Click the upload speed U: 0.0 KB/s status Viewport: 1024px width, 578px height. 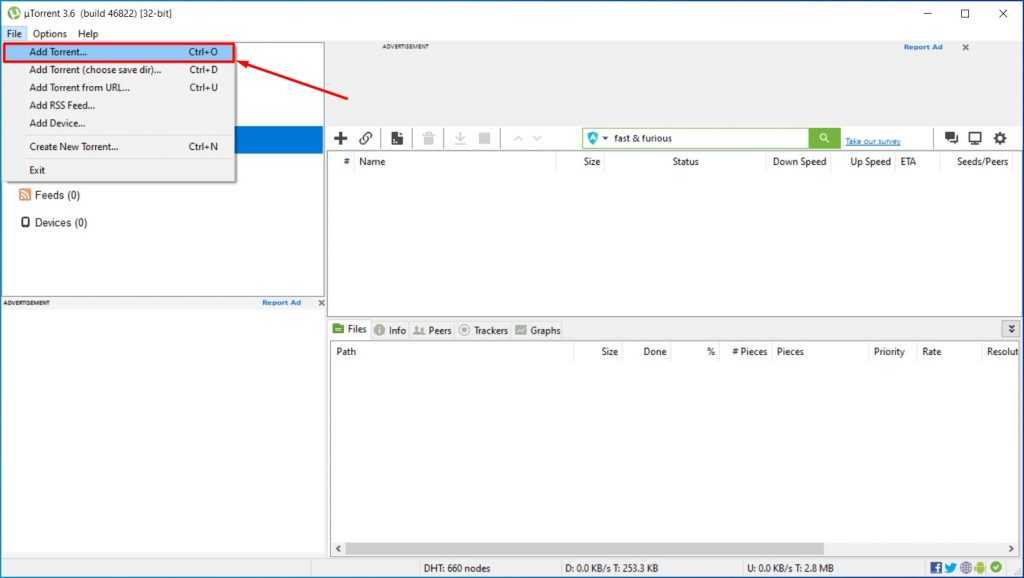(790, 568)
